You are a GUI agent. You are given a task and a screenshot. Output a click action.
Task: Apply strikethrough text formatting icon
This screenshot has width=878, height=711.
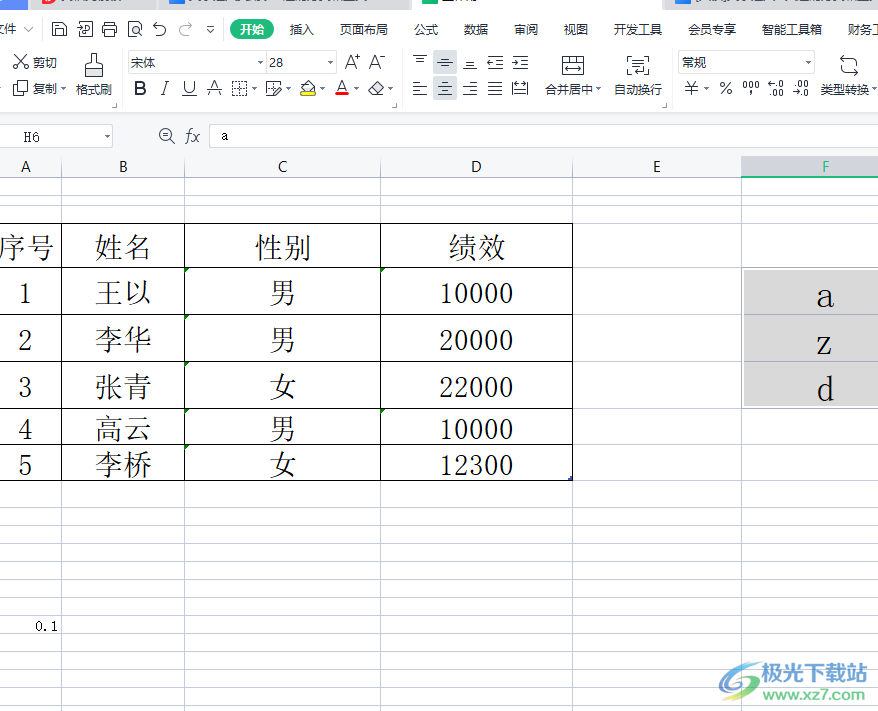coord(214,88)
